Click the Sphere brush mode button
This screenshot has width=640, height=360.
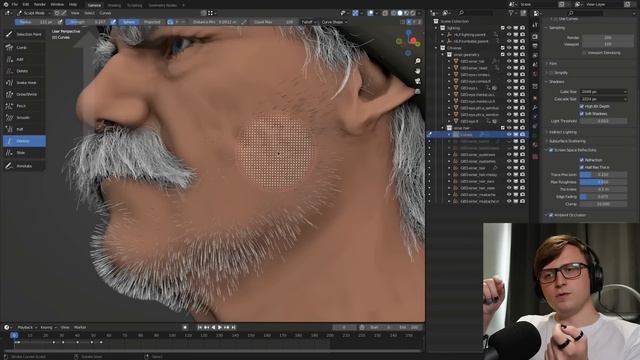(x=129, y=22)
